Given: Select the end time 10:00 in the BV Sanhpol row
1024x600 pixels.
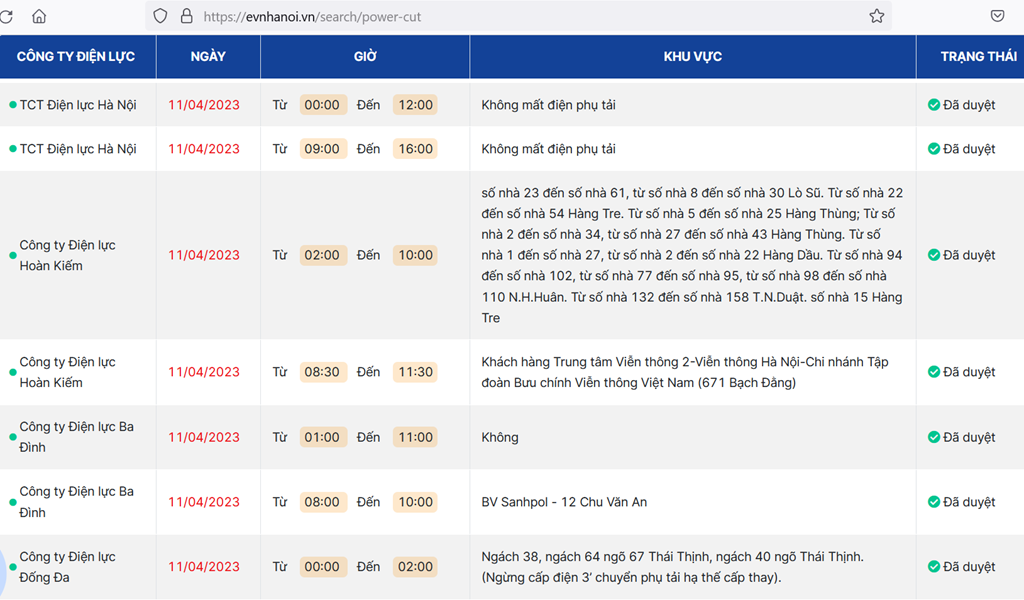Looking at the screenshot, I should pyautogui.click(x=415, y=502).
